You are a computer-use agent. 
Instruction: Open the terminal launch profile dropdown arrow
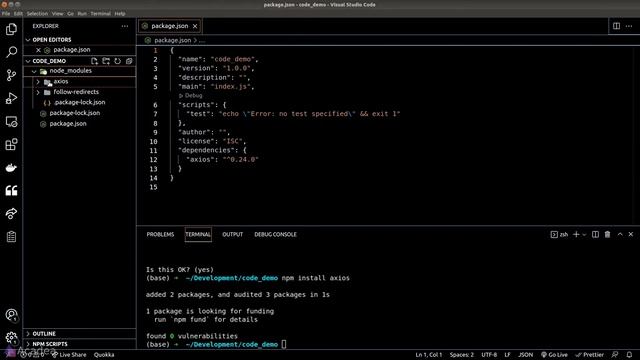[584, 235]
